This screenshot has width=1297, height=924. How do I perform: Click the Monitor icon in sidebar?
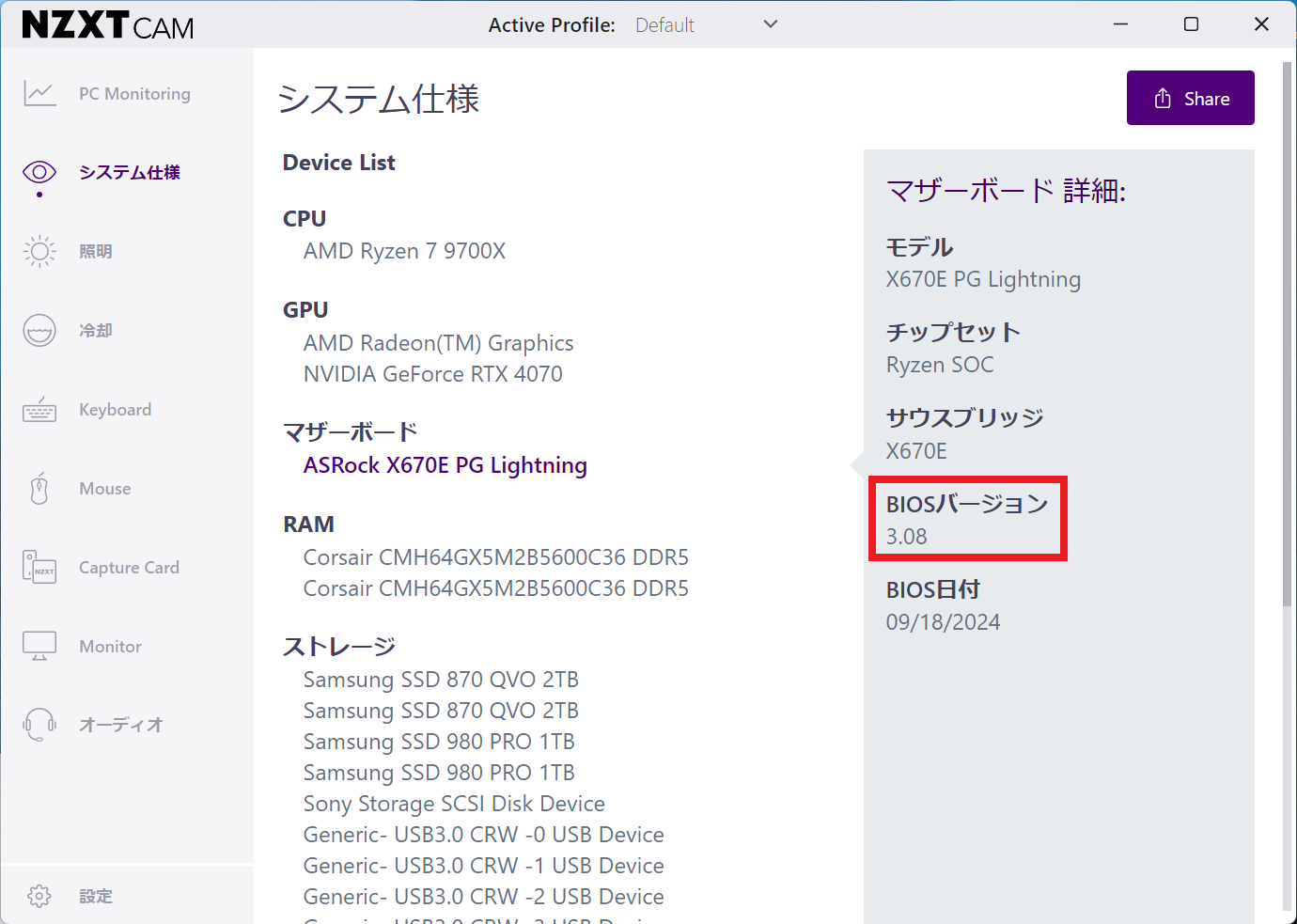pyautogui.click(x=39, y=647)
